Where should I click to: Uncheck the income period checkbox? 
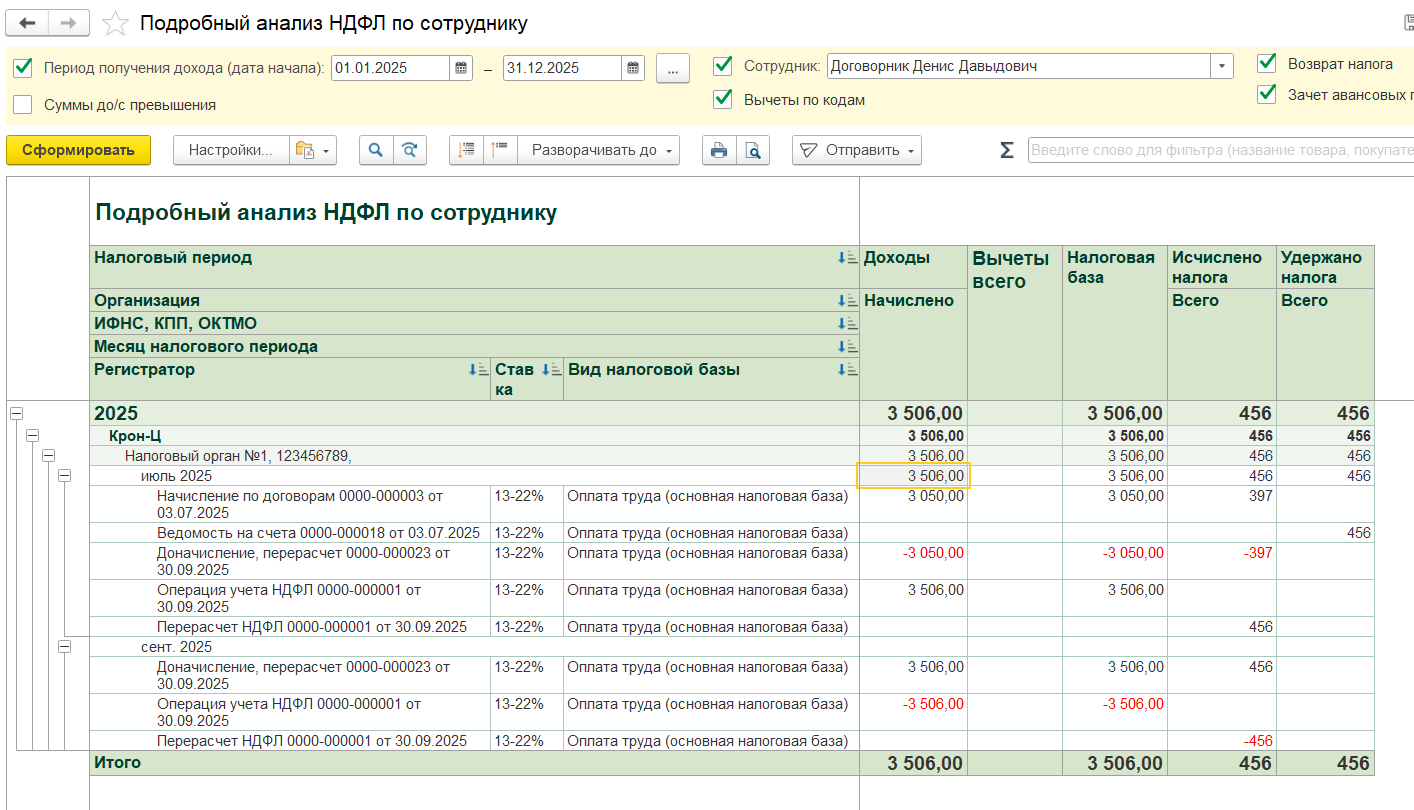[23, 68]
